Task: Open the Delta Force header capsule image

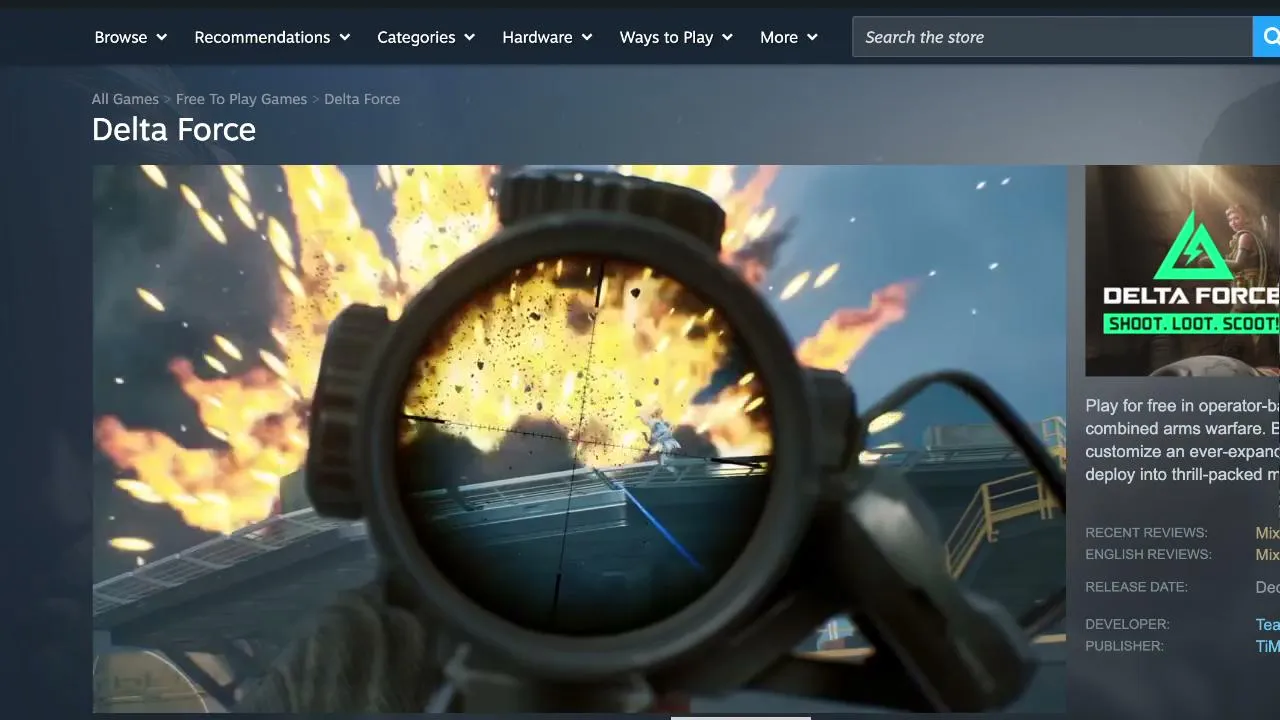Action: pyautogui.click(x=1183, y=270)
